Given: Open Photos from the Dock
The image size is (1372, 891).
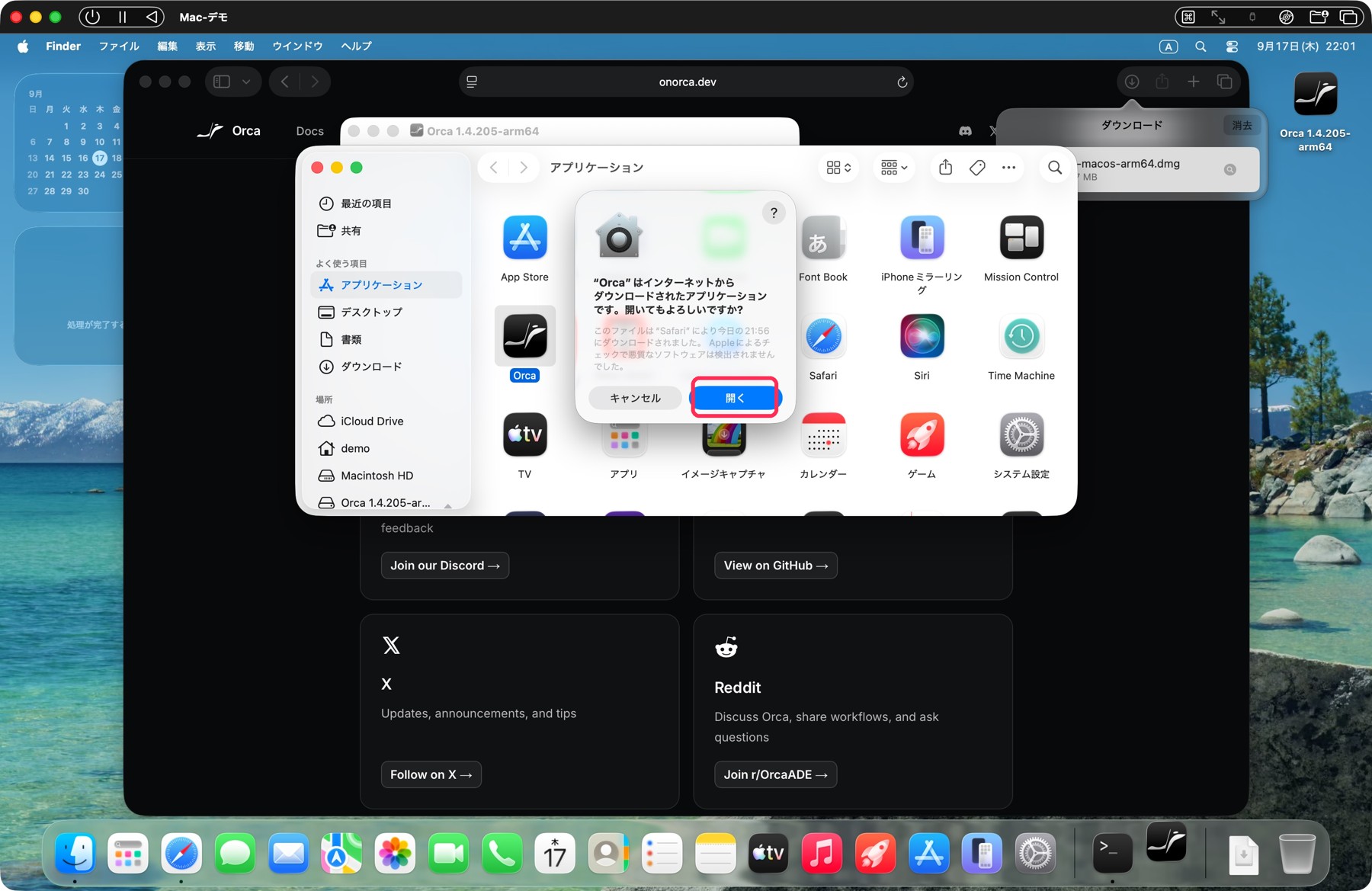Looking at the screenshot, I should 395,851.
